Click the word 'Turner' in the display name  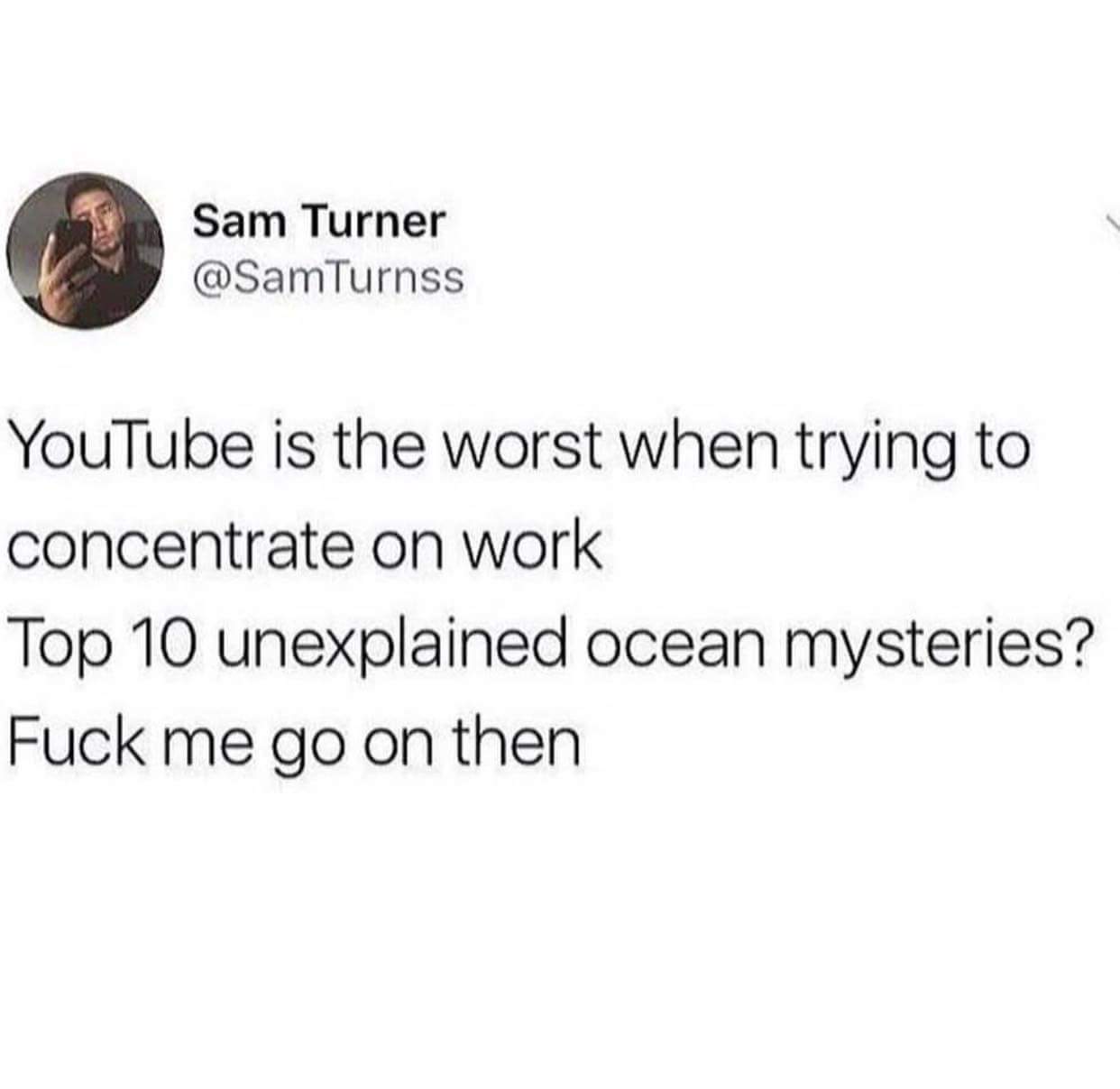pos(369,222)
